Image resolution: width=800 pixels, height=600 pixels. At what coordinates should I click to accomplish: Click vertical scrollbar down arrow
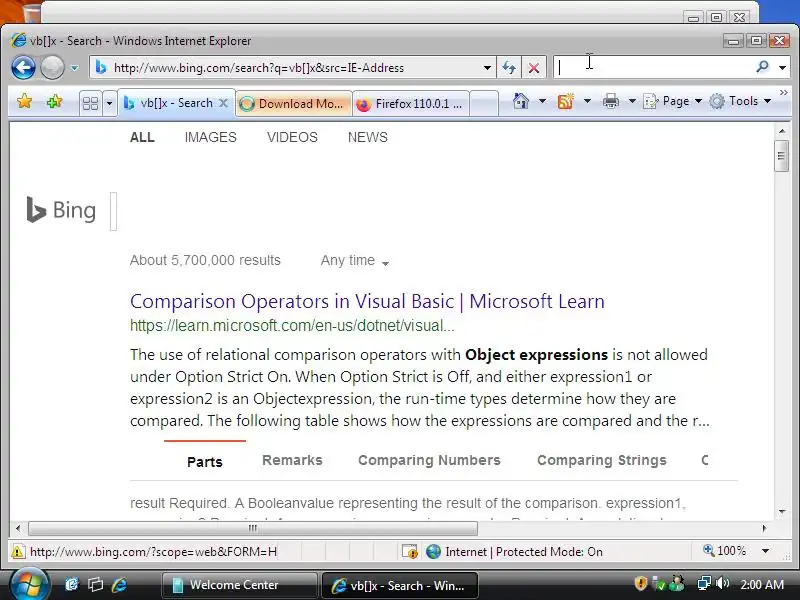(782, 511)
